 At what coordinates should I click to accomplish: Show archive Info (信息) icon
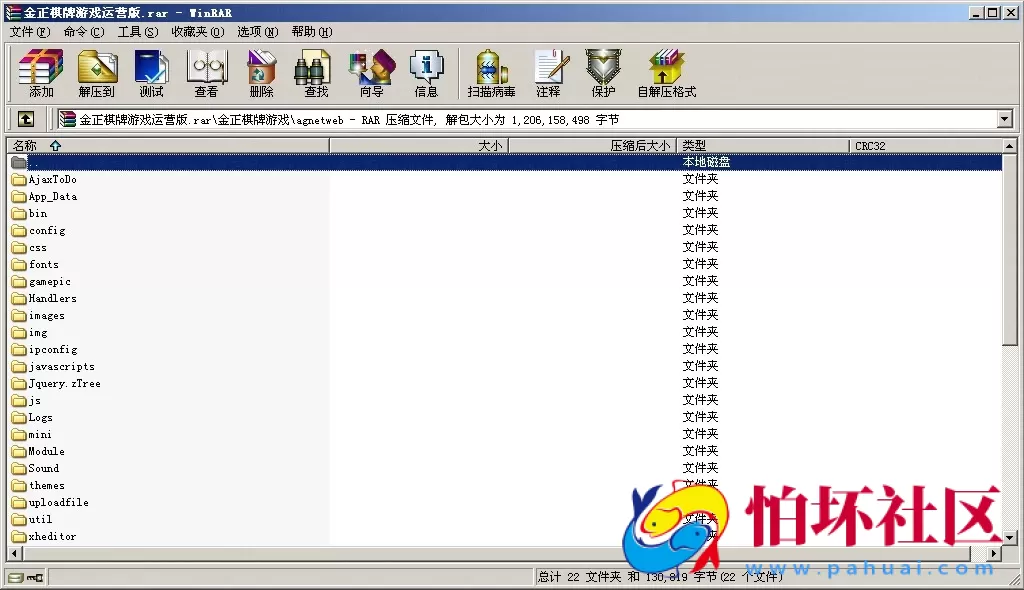point(426,73)
